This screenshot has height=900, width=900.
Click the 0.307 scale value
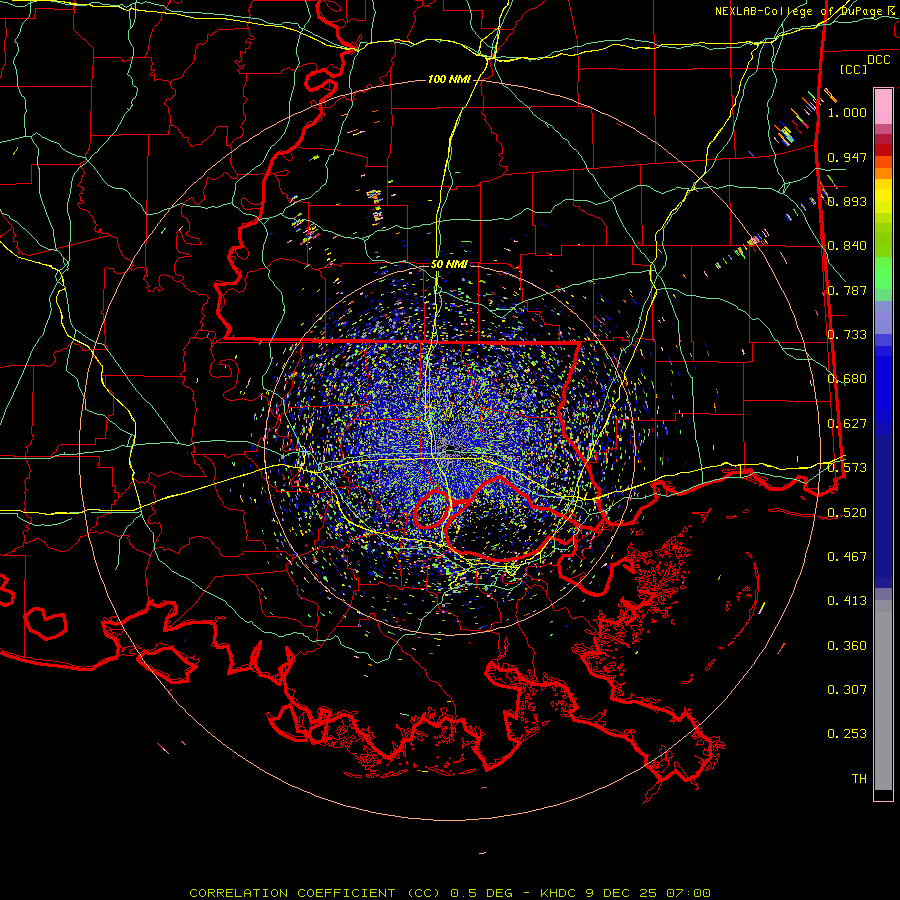pos(847,690)
